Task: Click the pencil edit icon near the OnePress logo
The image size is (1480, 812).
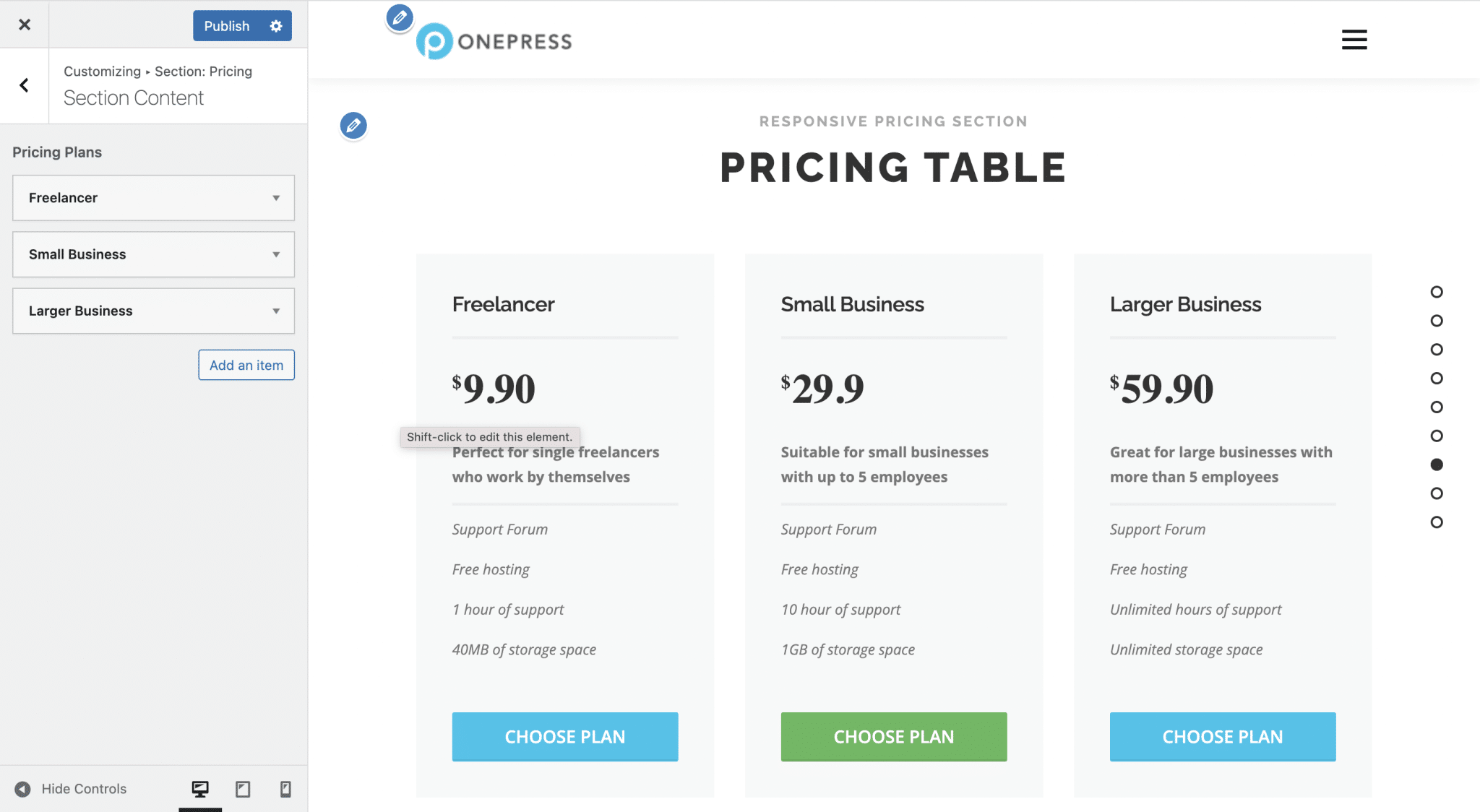Action: click(399, 18)
